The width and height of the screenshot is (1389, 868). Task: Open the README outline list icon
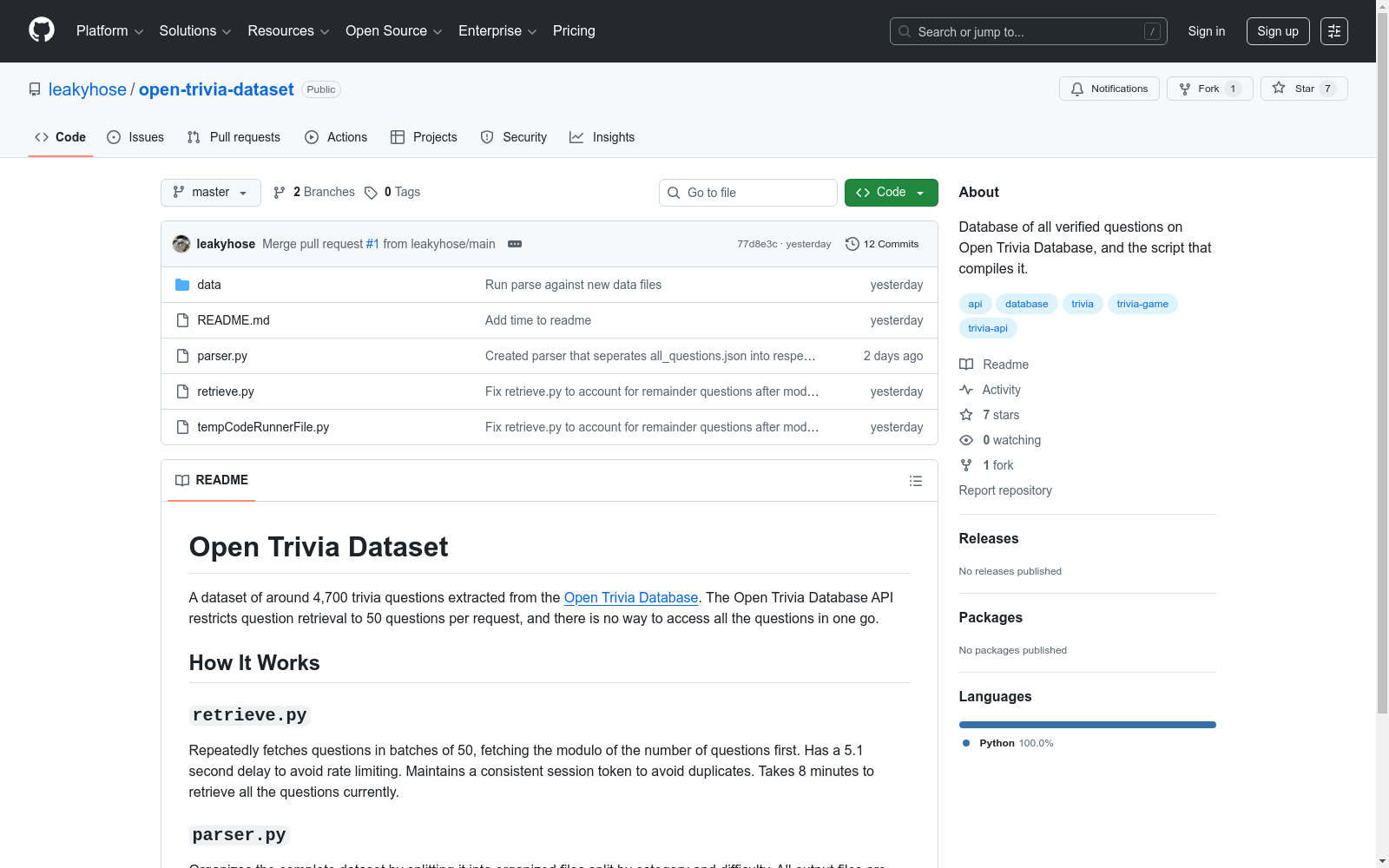coord(916,481)
